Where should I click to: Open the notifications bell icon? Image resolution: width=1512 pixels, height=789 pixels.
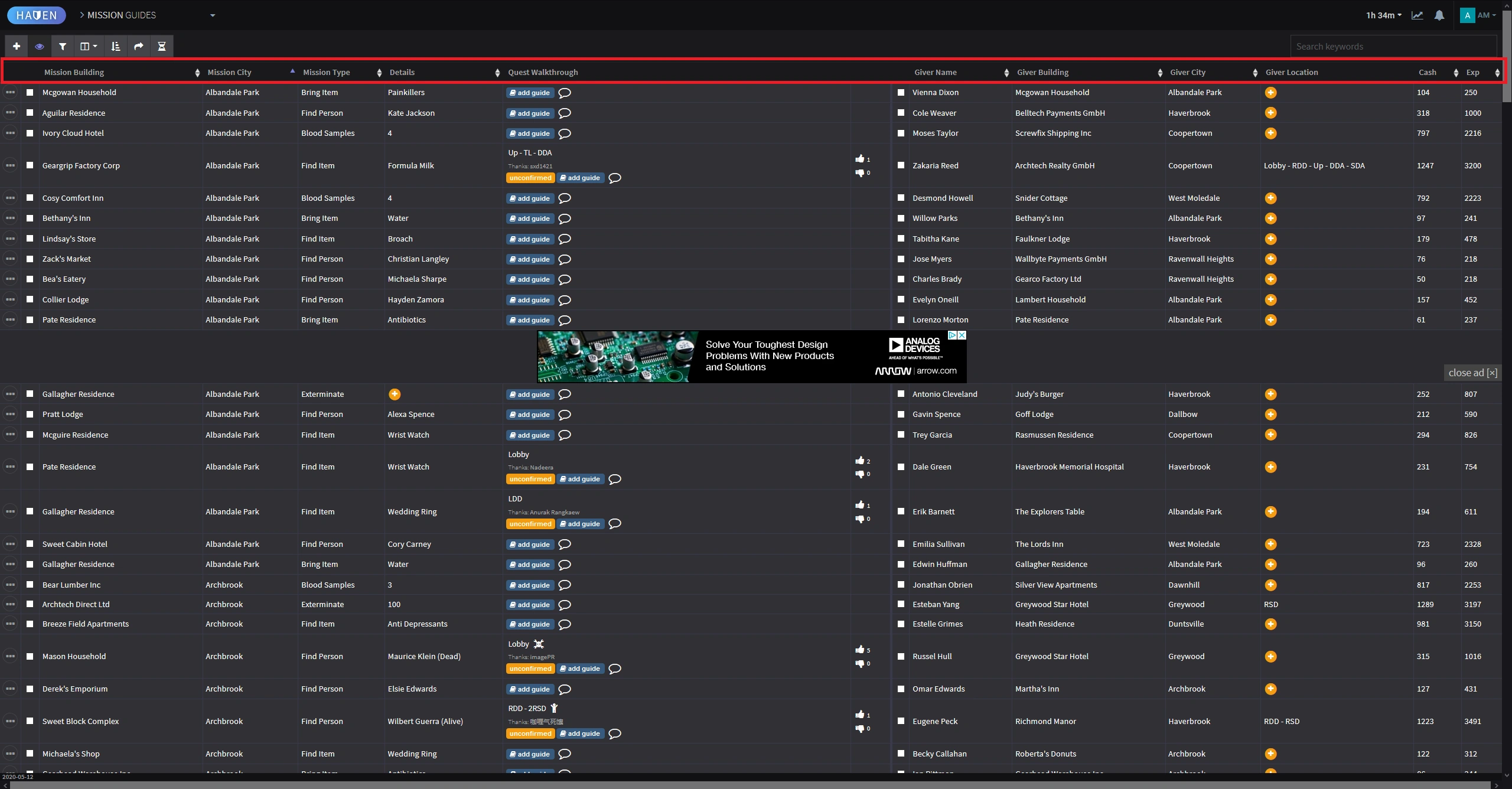pyautogui.click(x=1439, y=15)
